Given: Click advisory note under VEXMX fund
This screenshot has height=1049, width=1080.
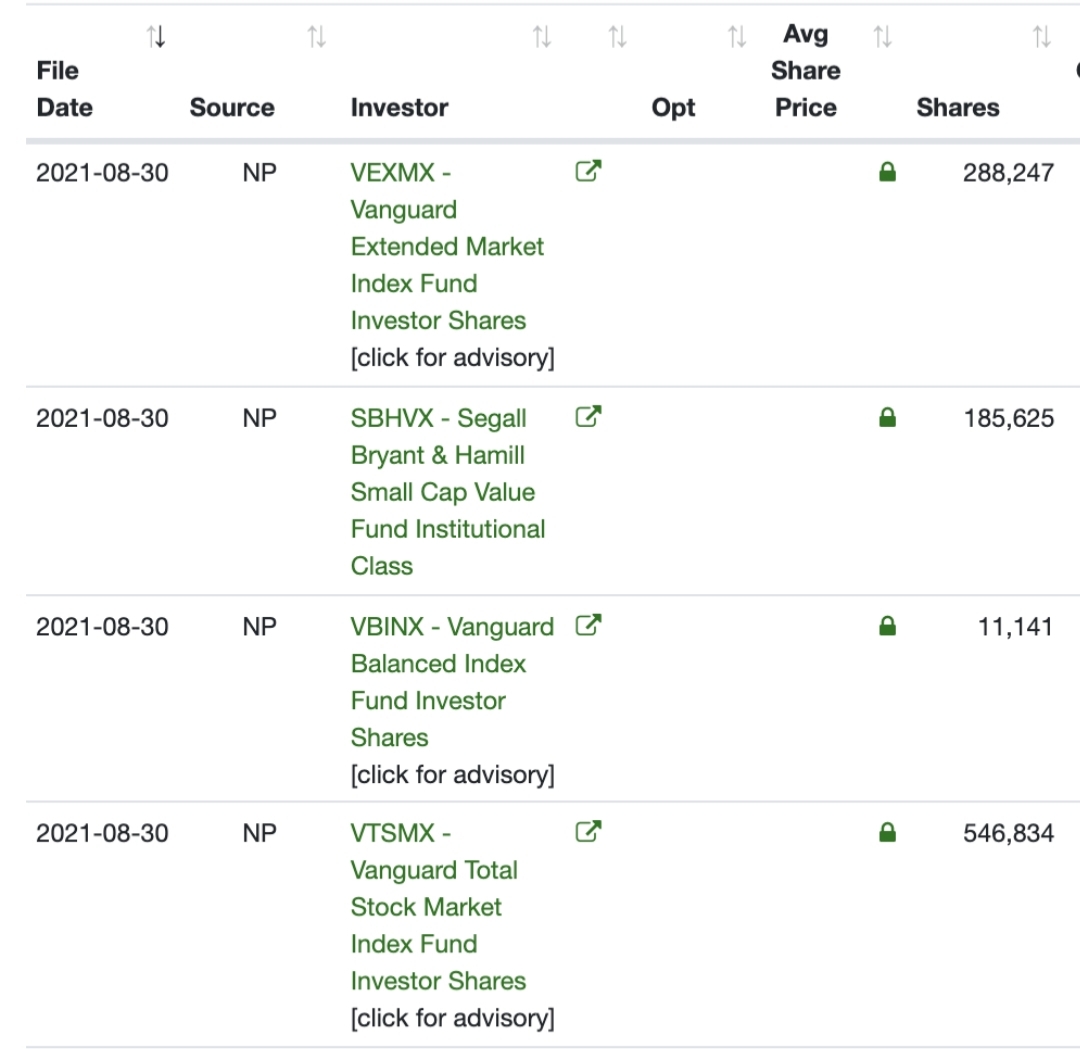Looking at the screenshot, I should pos(453,357).
